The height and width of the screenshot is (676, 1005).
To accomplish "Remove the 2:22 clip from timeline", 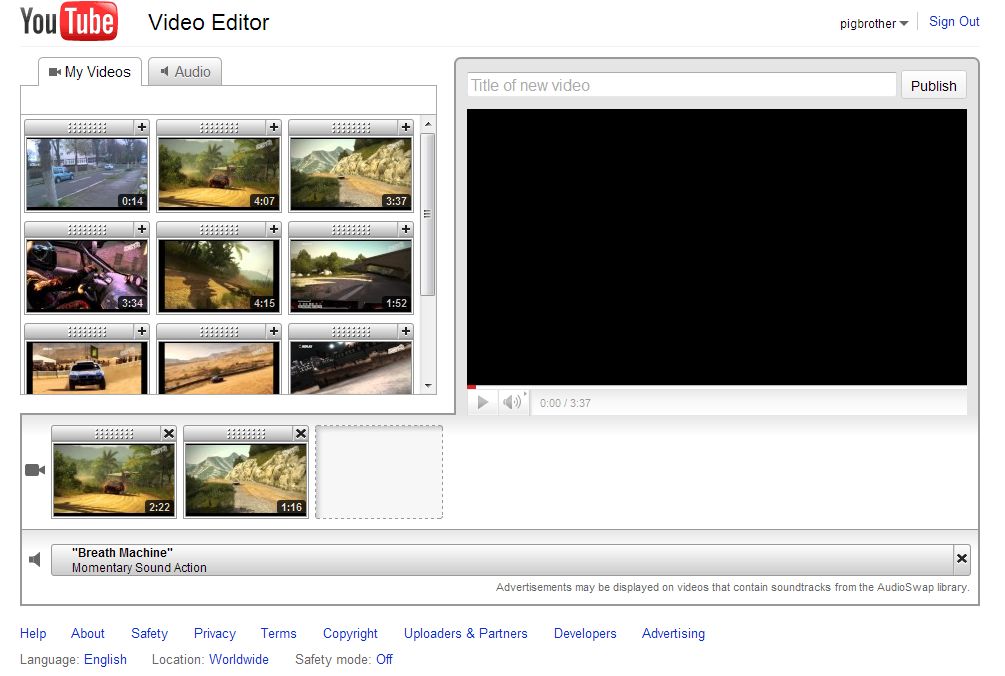I will pyautogui.click(x=169, y=433).
